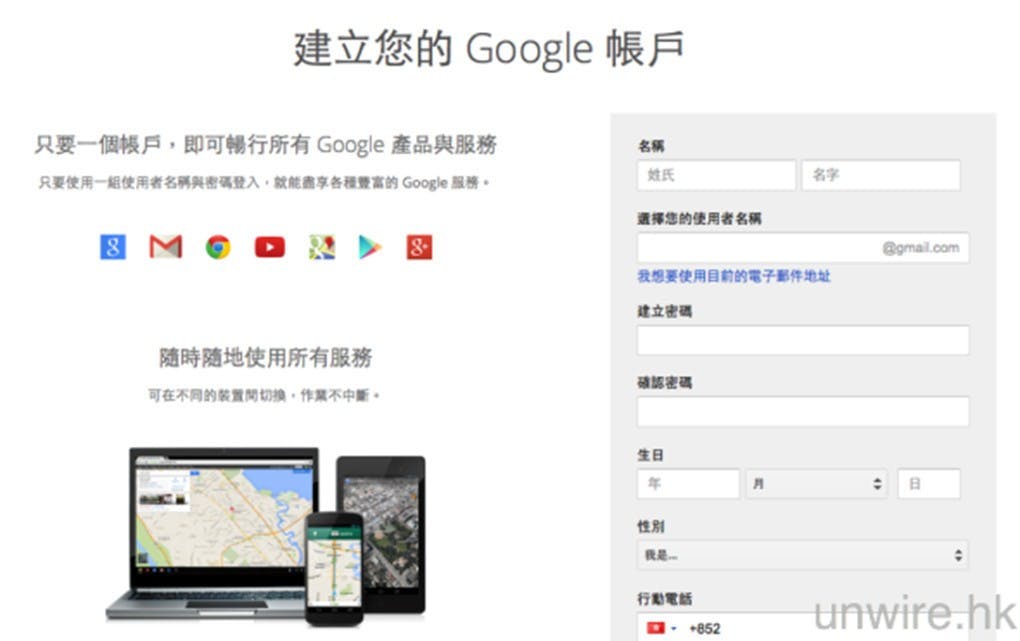Click the red YouTube icon
Screen dimensions: 1020x641
[x=270, y=247]
